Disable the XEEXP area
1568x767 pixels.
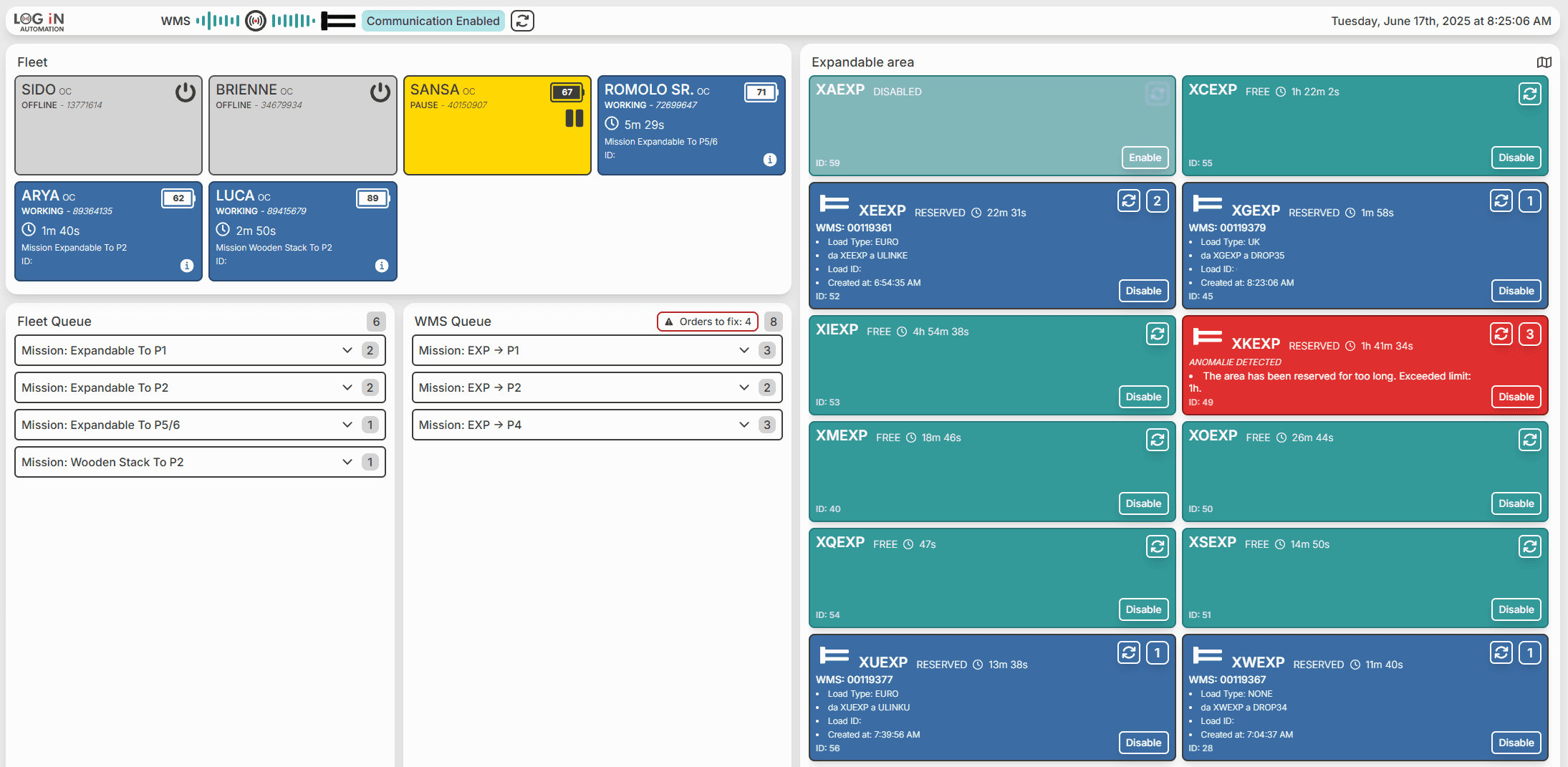1143,291
